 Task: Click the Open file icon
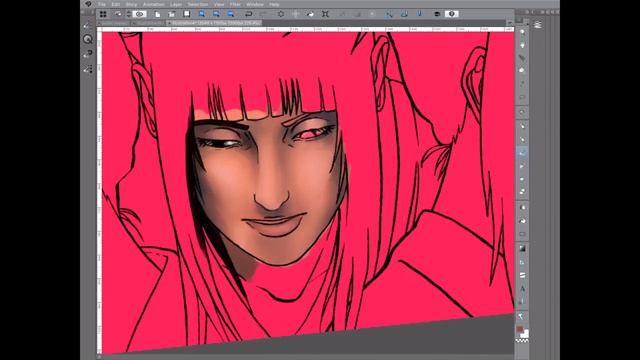(x=172, y=14)
